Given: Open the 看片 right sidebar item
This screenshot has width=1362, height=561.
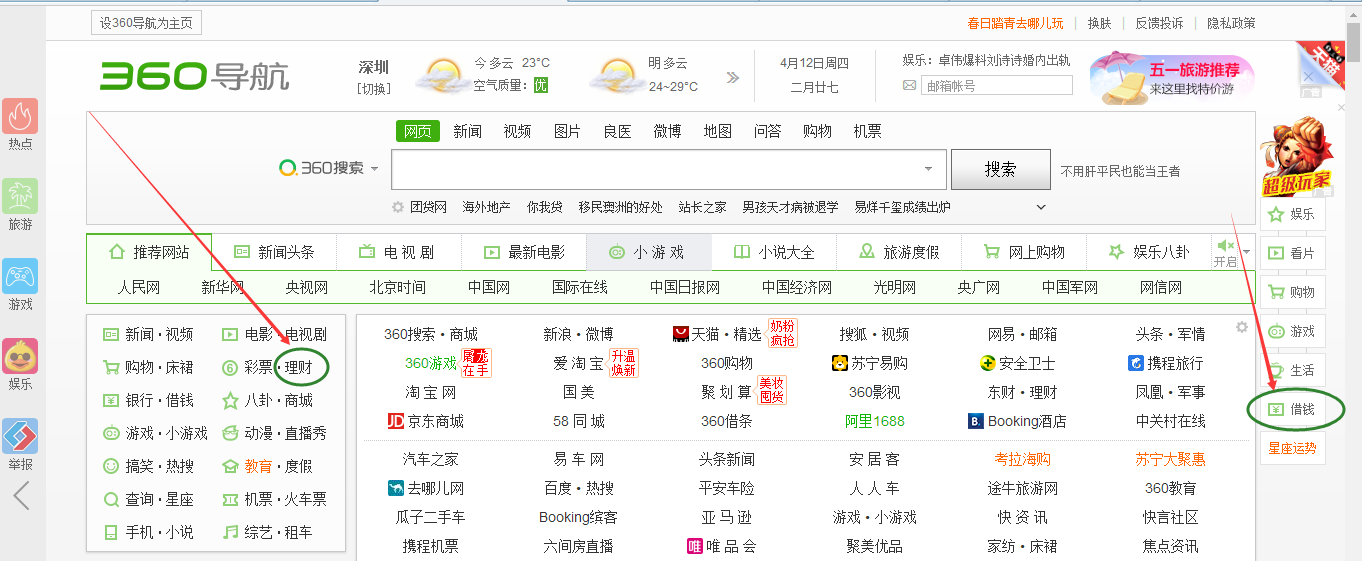Looking at the screenshot, I should [x=1292, y=253].
